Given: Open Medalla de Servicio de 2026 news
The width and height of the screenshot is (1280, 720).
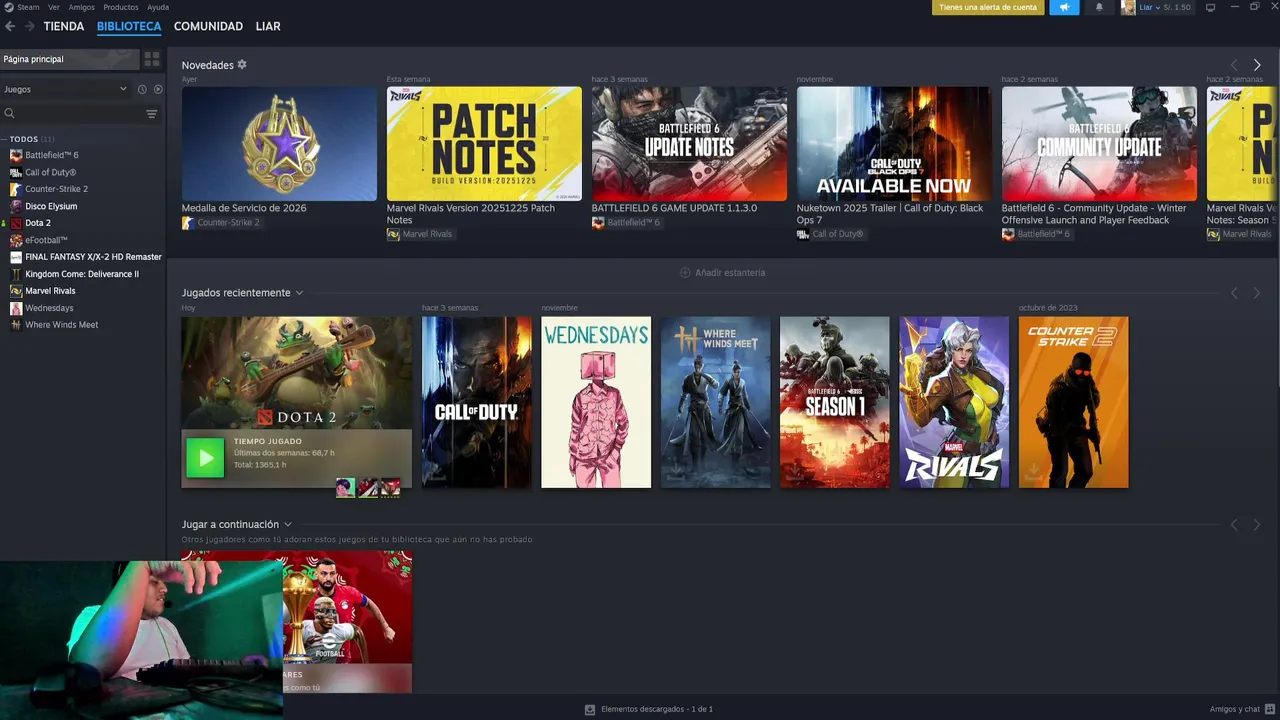Looking at the screenshot, I should (279, 144).
